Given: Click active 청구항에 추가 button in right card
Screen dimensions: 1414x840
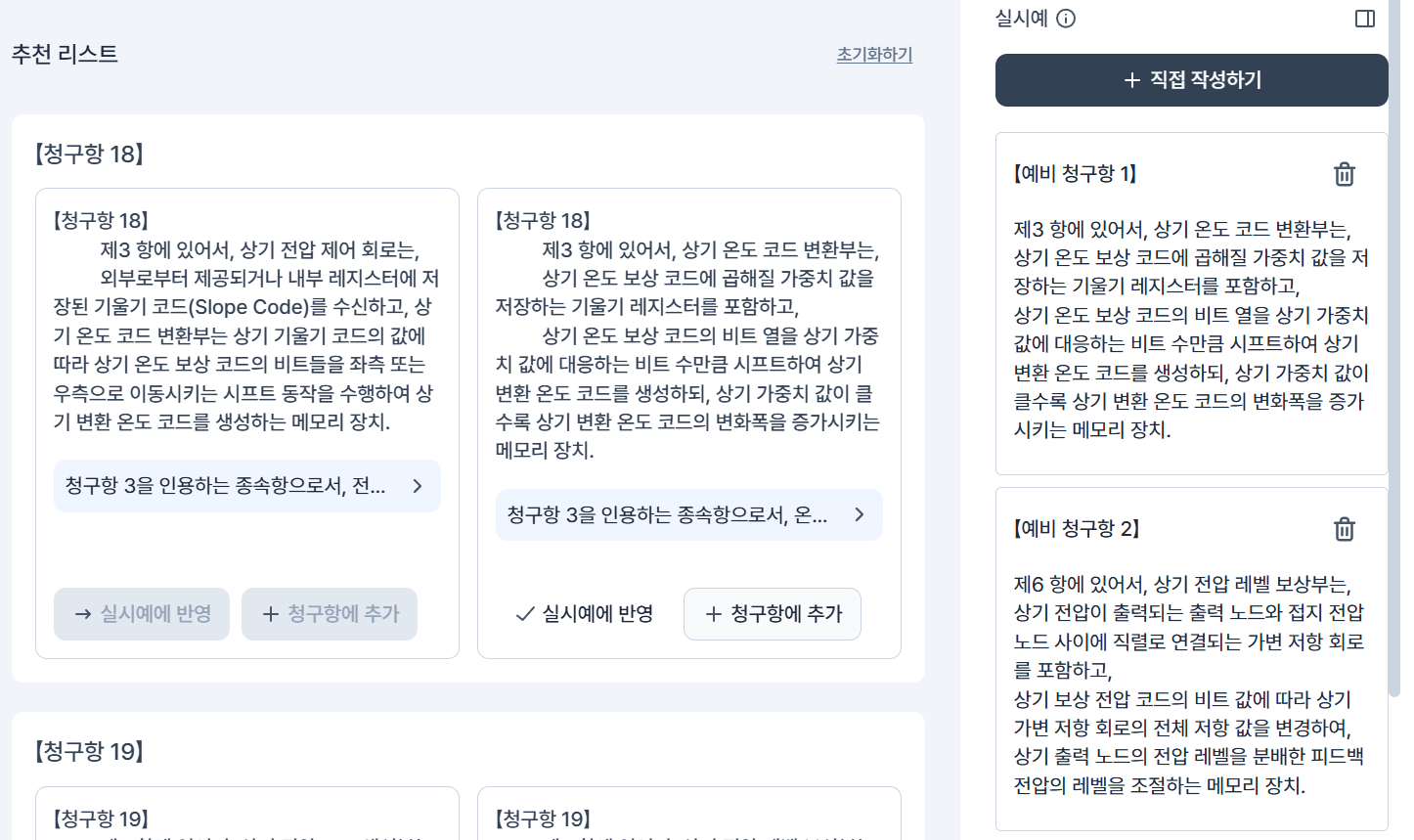Looking at the screenshot, I should click(x=773, y=614).
